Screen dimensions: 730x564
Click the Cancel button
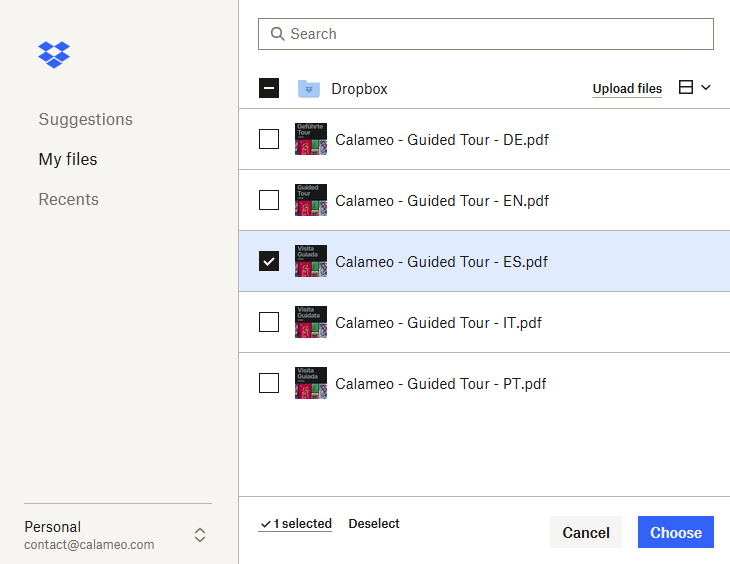(x=586, y=532)
